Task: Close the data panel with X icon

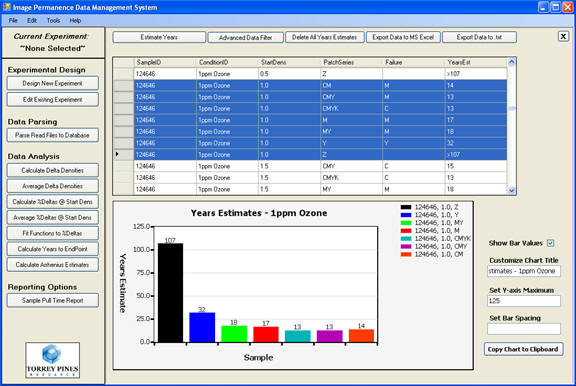Action: 563,36
